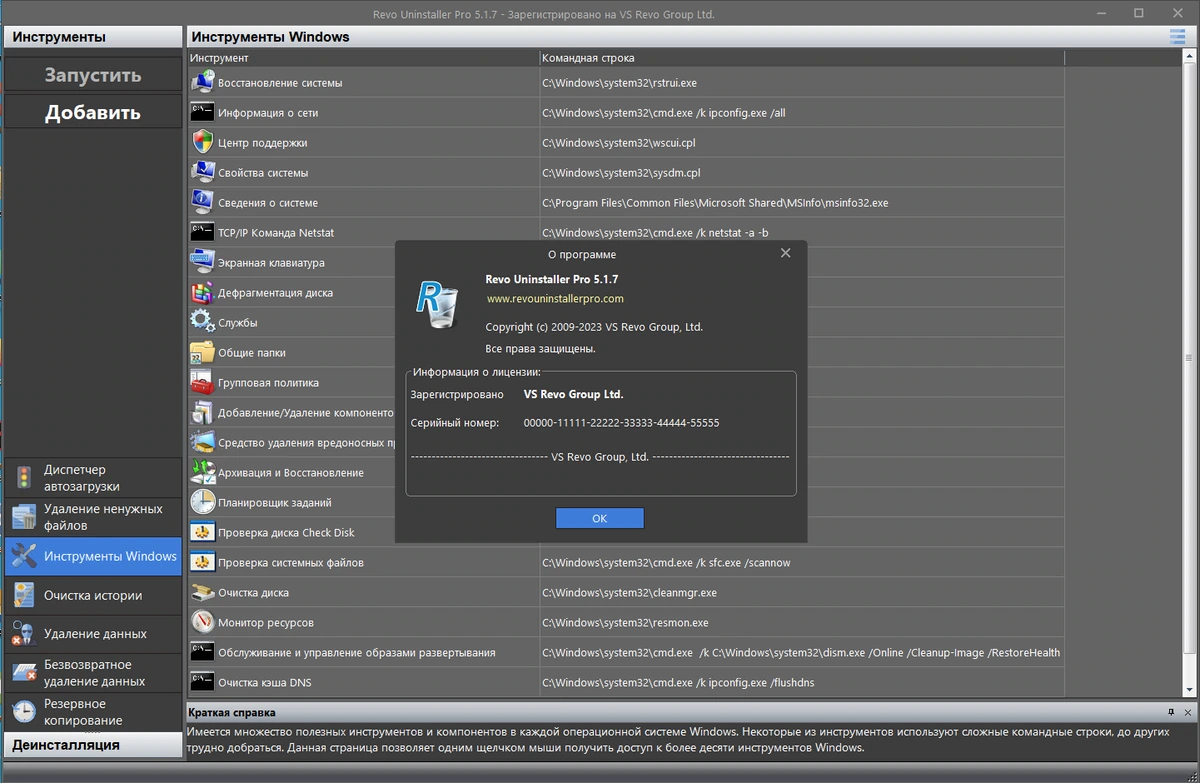Open the hamburger menu at top right
This screenshot has height=783, width=1200.
click(x=1177, y=37)
